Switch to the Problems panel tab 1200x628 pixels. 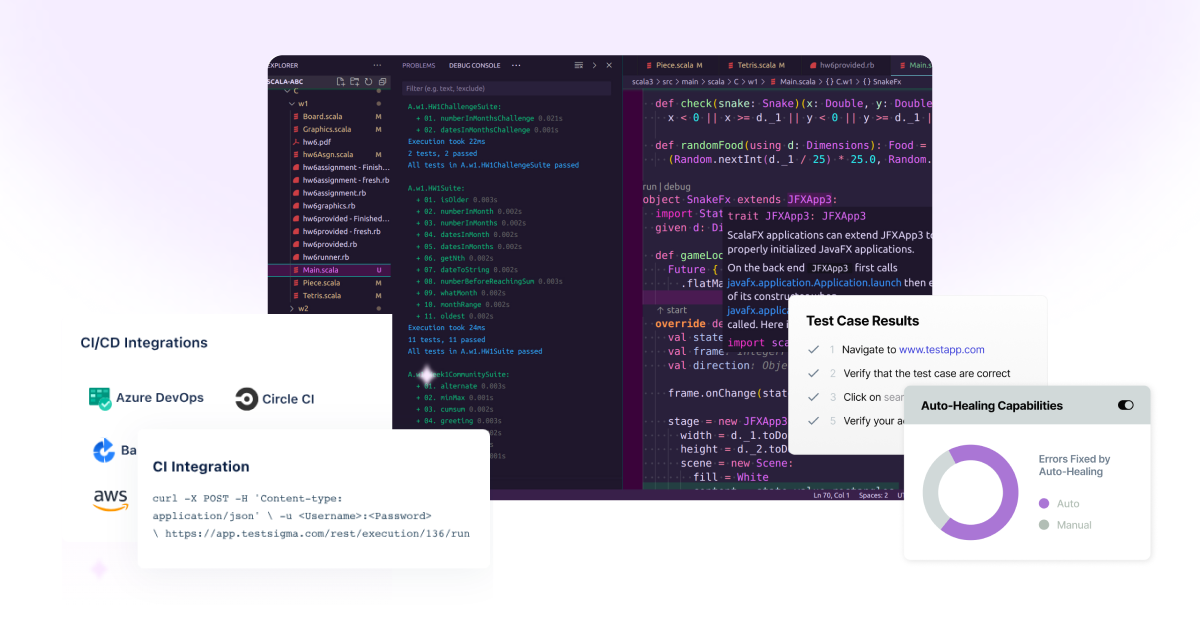tap(419, 65)
